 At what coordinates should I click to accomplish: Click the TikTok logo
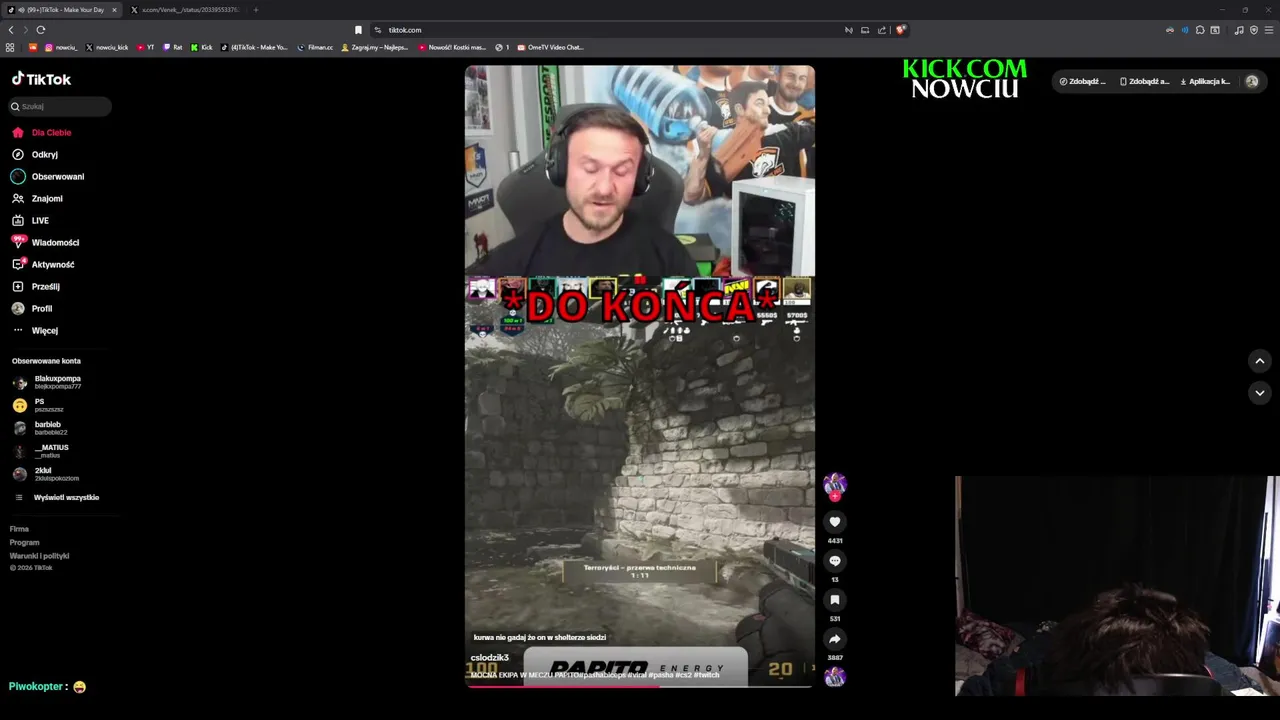pos(41,79)
